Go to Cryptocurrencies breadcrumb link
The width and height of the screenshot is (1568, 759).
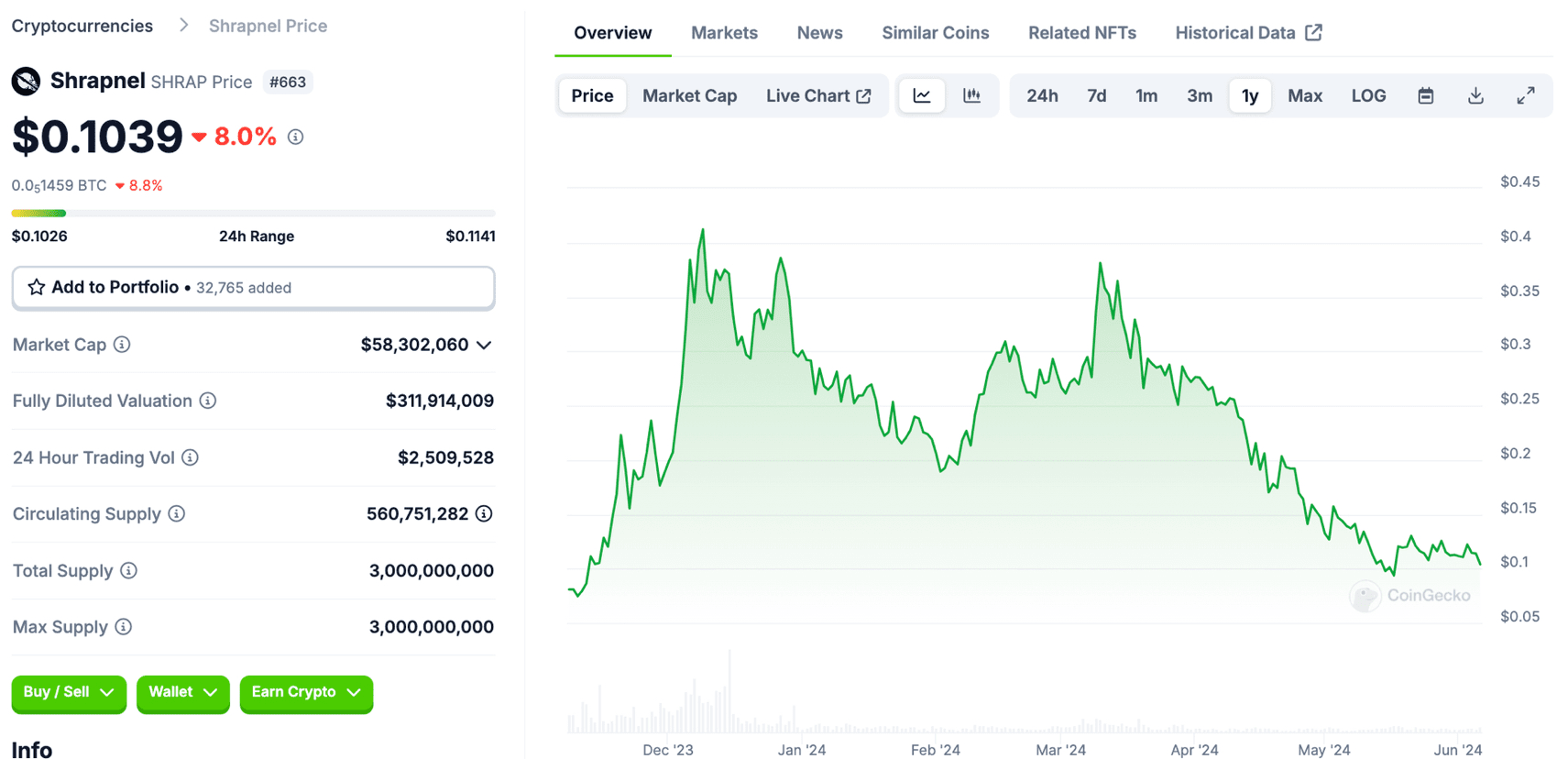tap(82, 26)
